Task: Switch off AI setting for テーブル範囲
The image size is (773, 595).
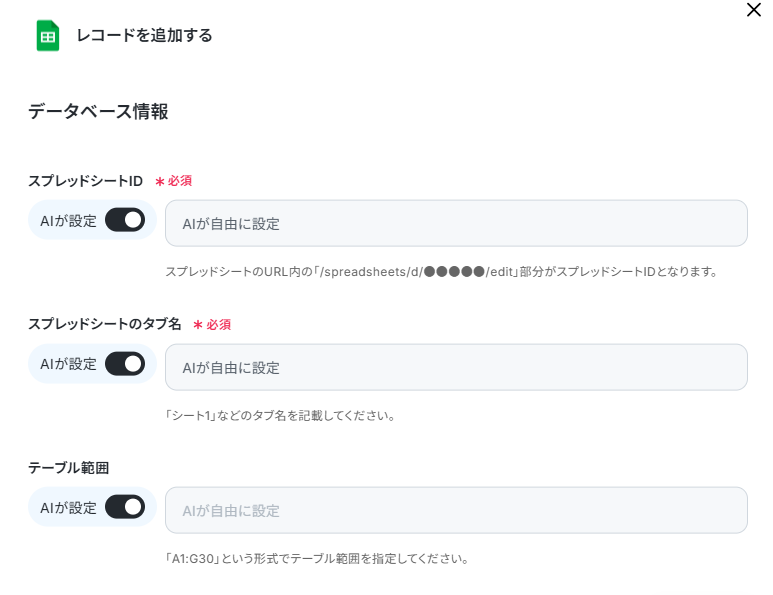Action: [x=125, y=507]
